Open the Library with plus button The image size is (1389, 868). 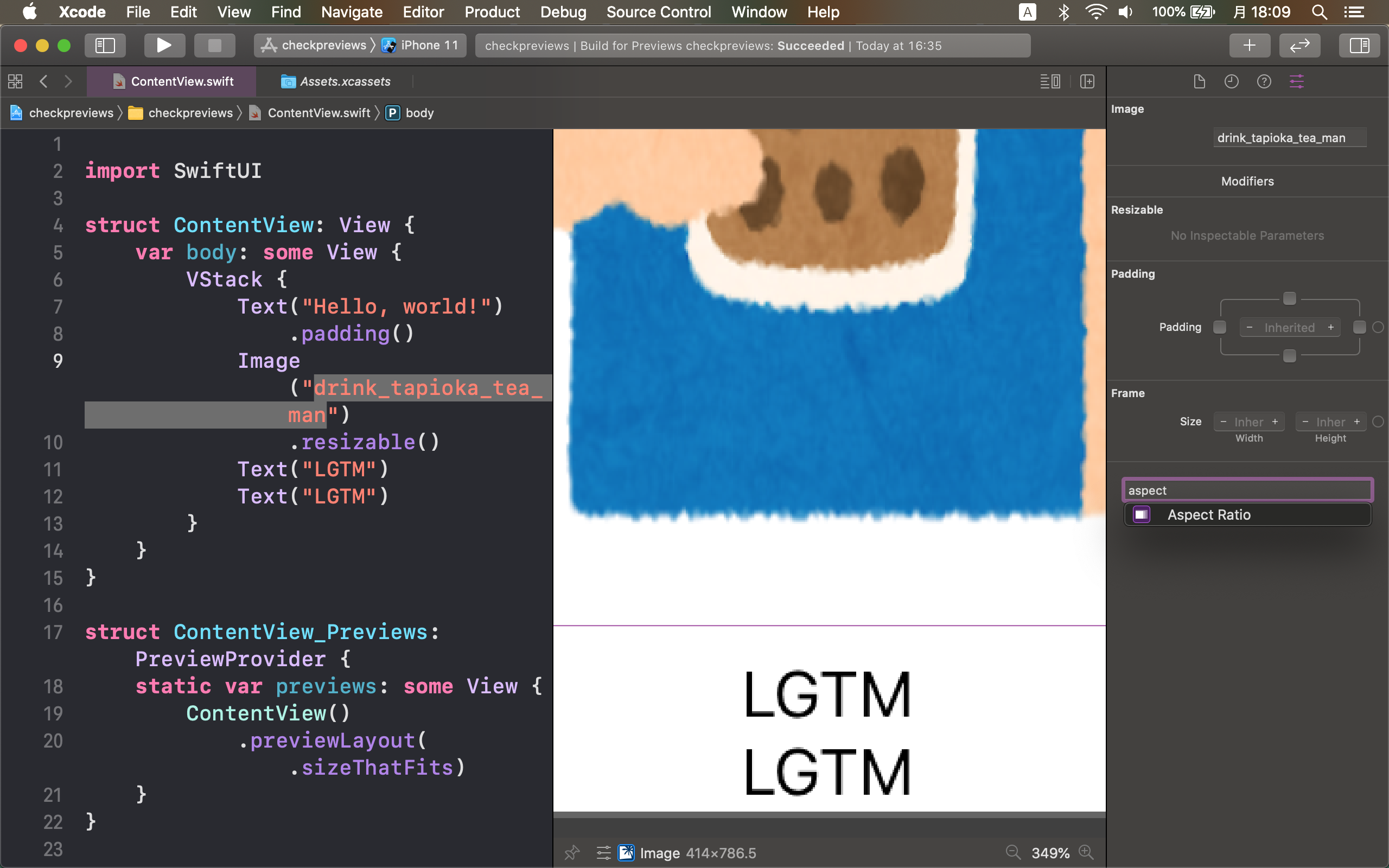point(1249,46)
